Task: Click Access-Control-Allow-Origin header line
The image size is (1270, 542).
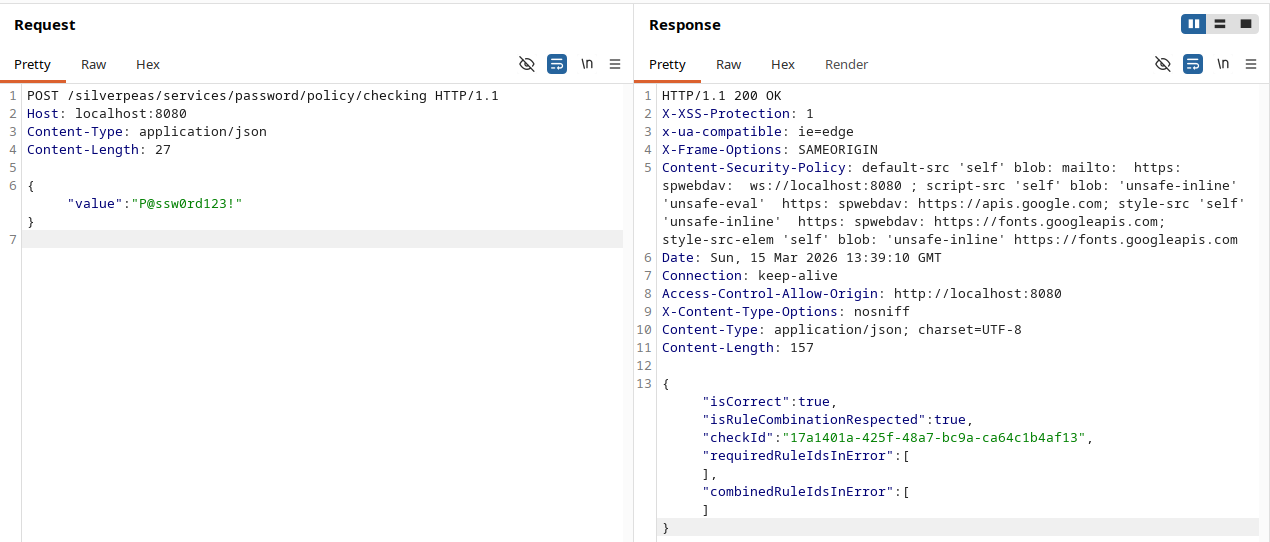Action: tap(862, 294)
